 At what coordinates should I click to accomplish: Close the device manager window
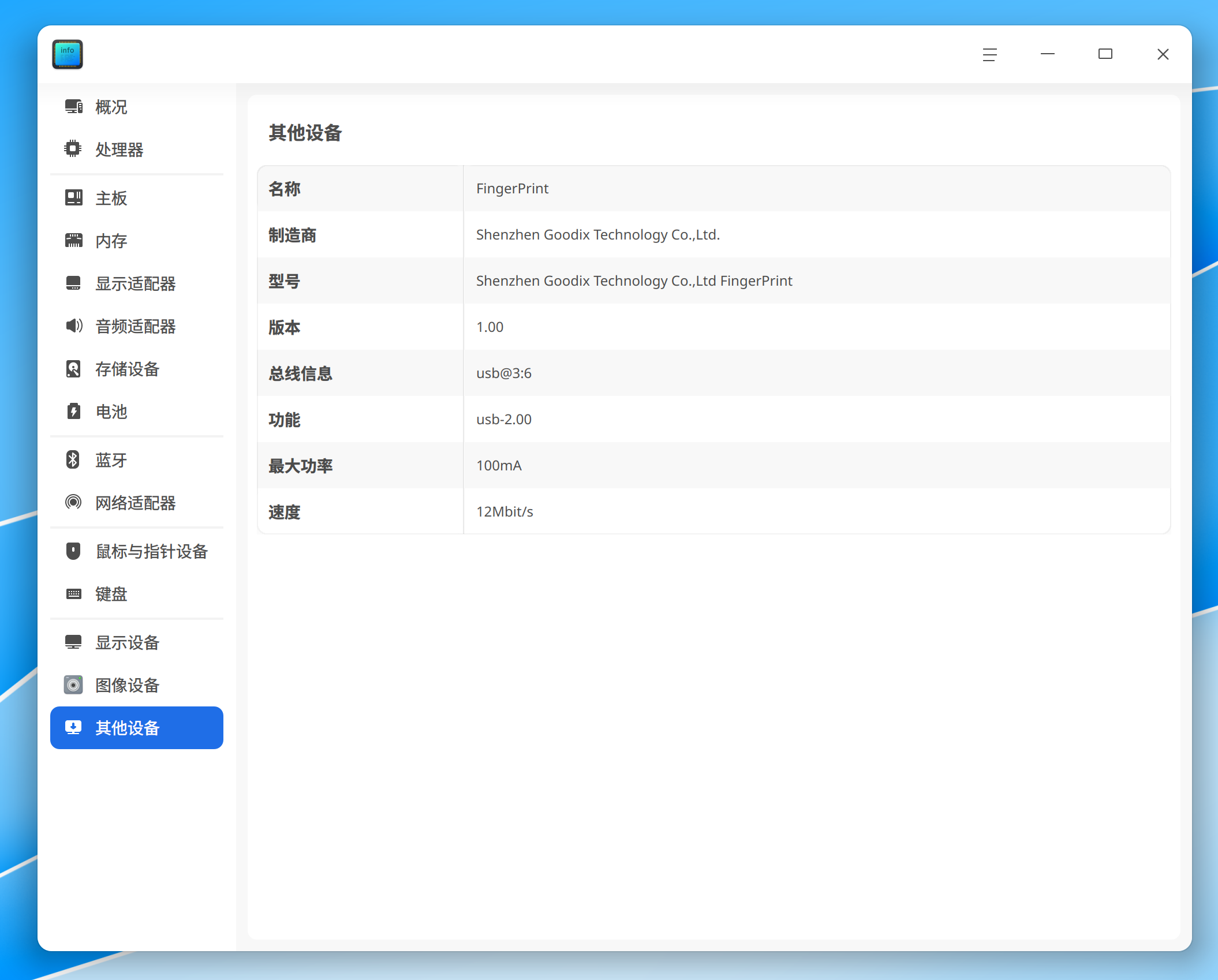[1163, 54]
